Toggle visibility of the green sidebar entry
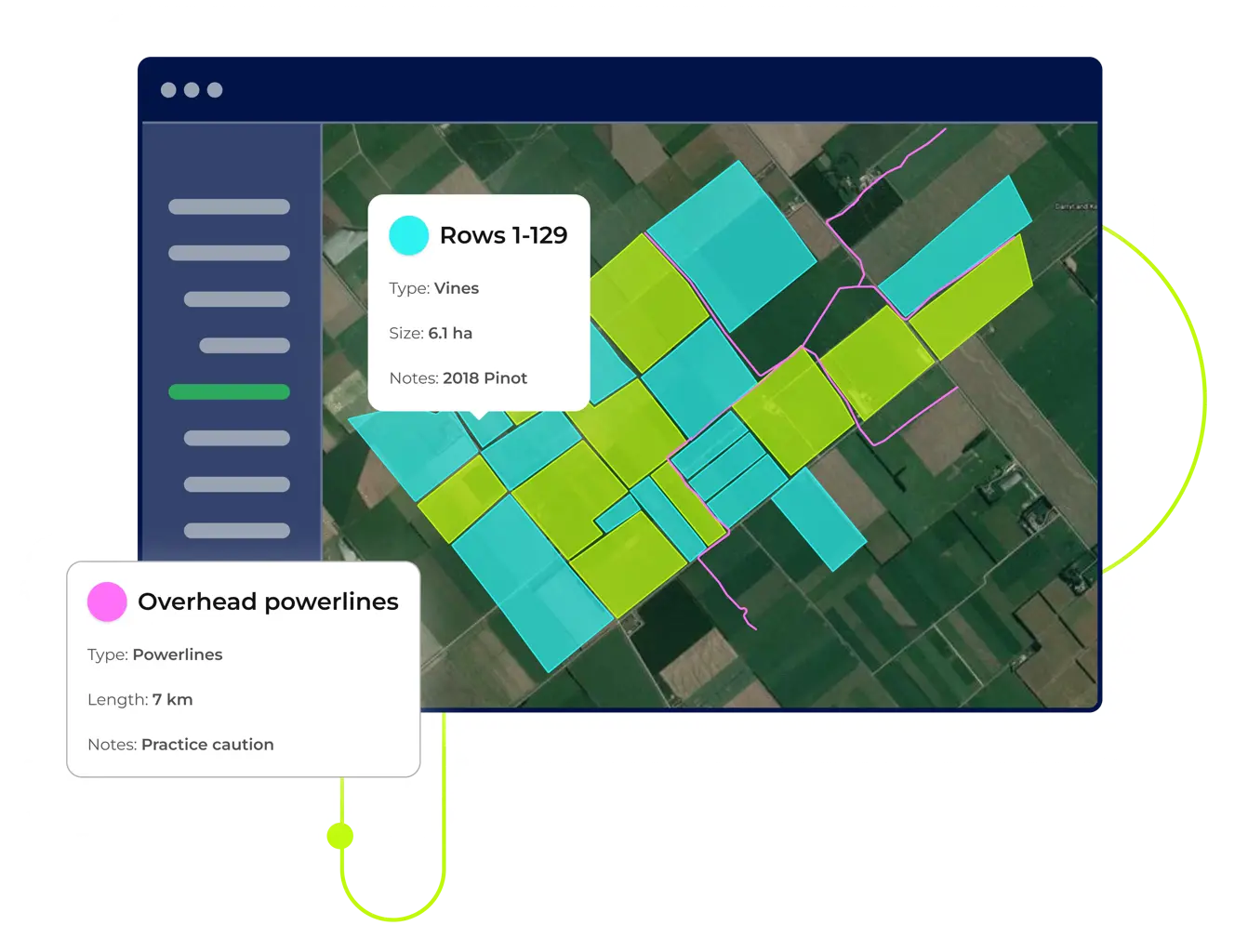Image resolution: width=1248 pixels, height=952 pixels. [x=229, y=391]
